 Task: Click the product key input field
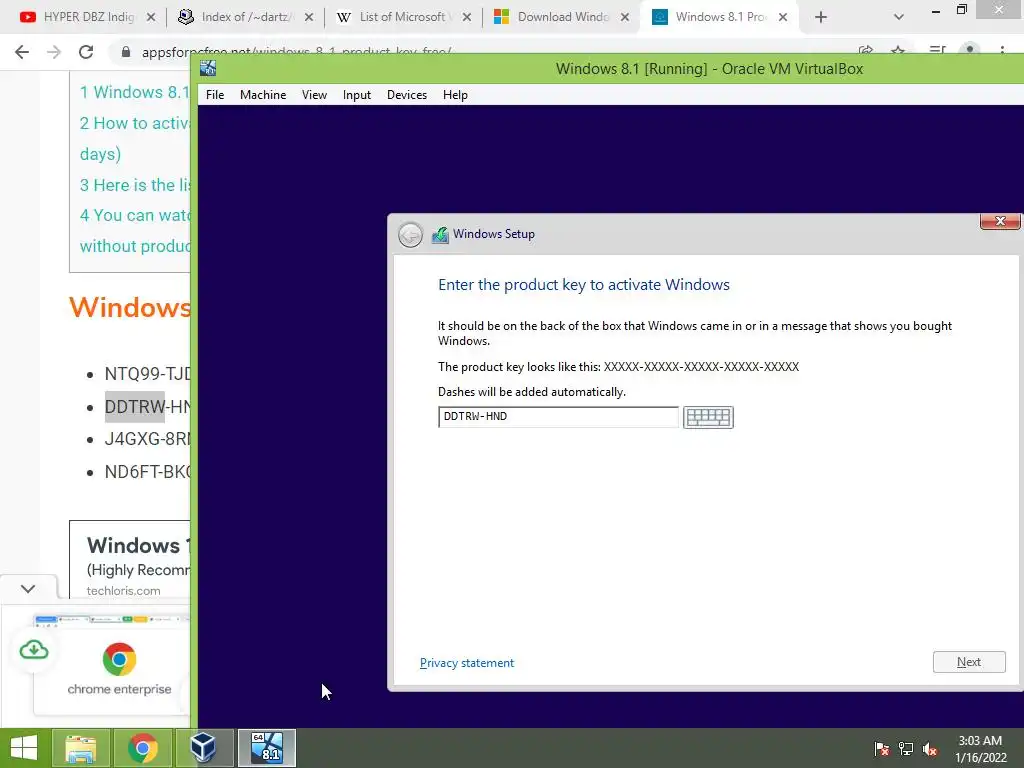(x=558, y=417)
